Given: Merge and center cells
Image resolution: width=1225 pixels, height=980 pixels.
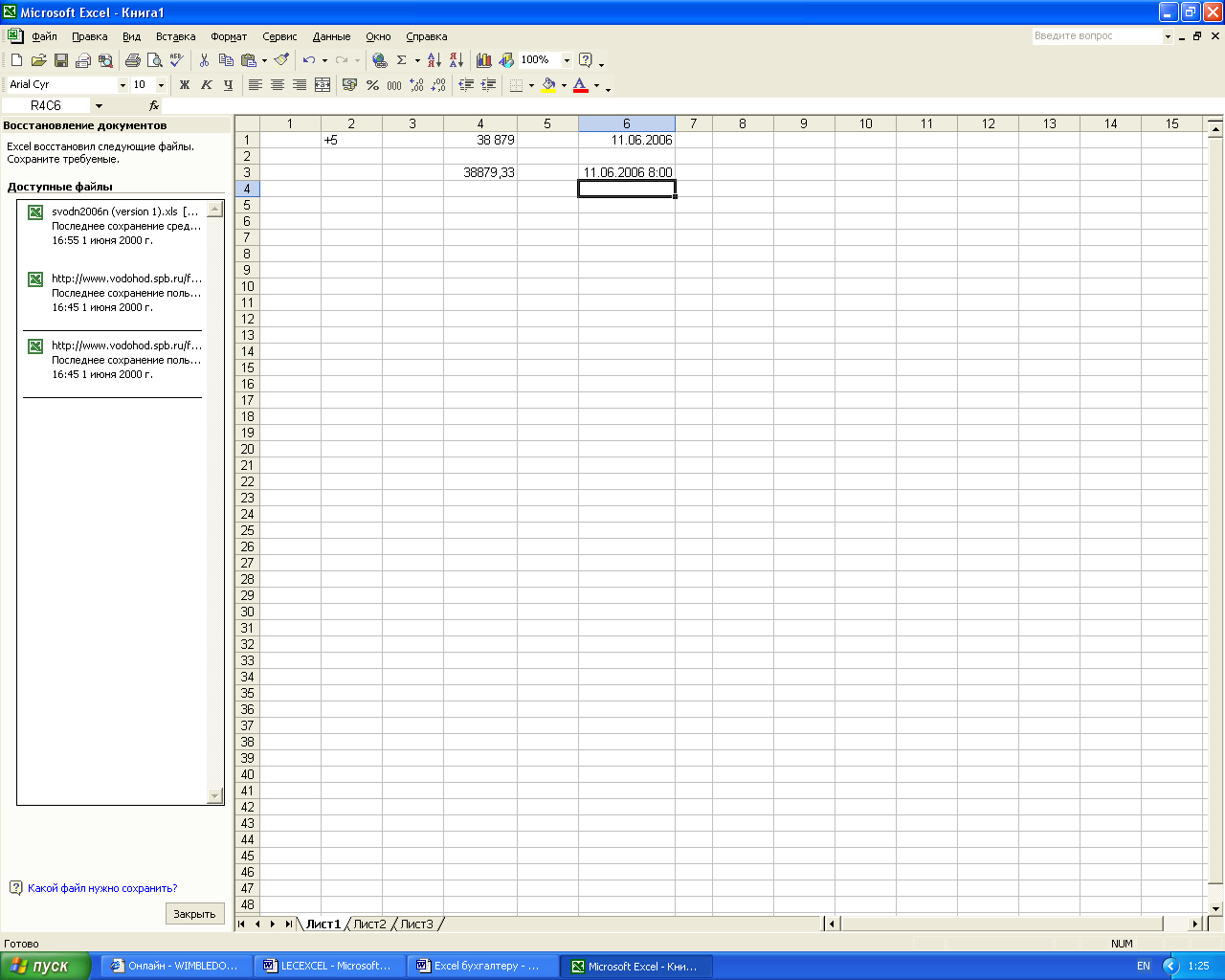Looking at the screenshot, I should [x=323, y=85].
